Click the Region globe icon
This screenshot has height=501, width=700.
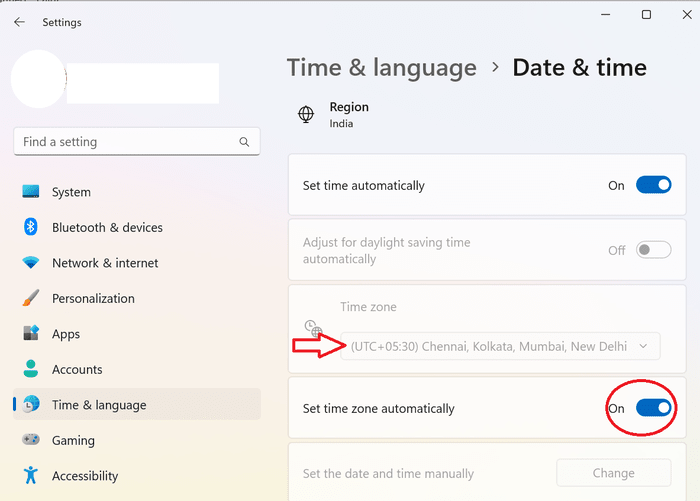[x=306, y=114]
